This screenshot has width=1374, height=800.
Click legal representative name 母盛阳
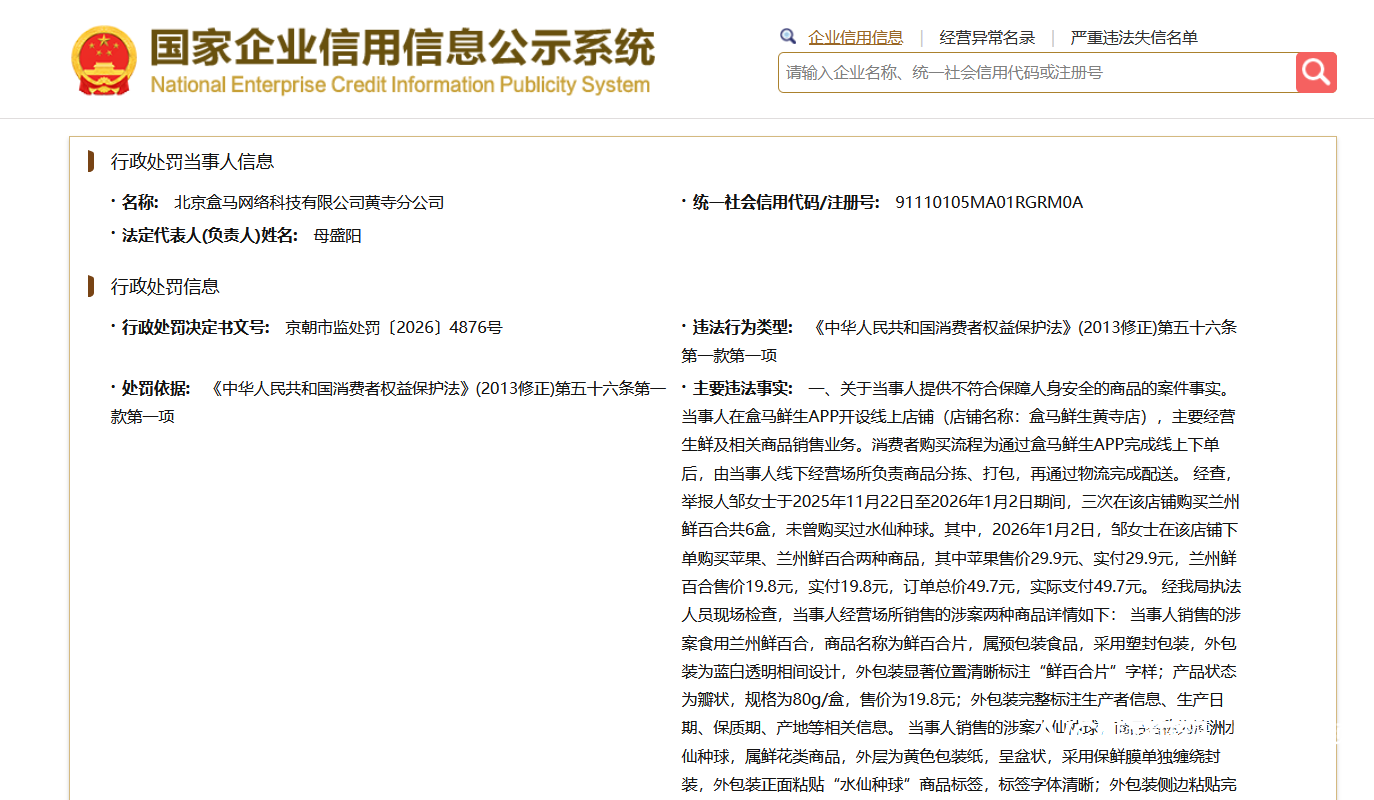click(x=338, y=236)
